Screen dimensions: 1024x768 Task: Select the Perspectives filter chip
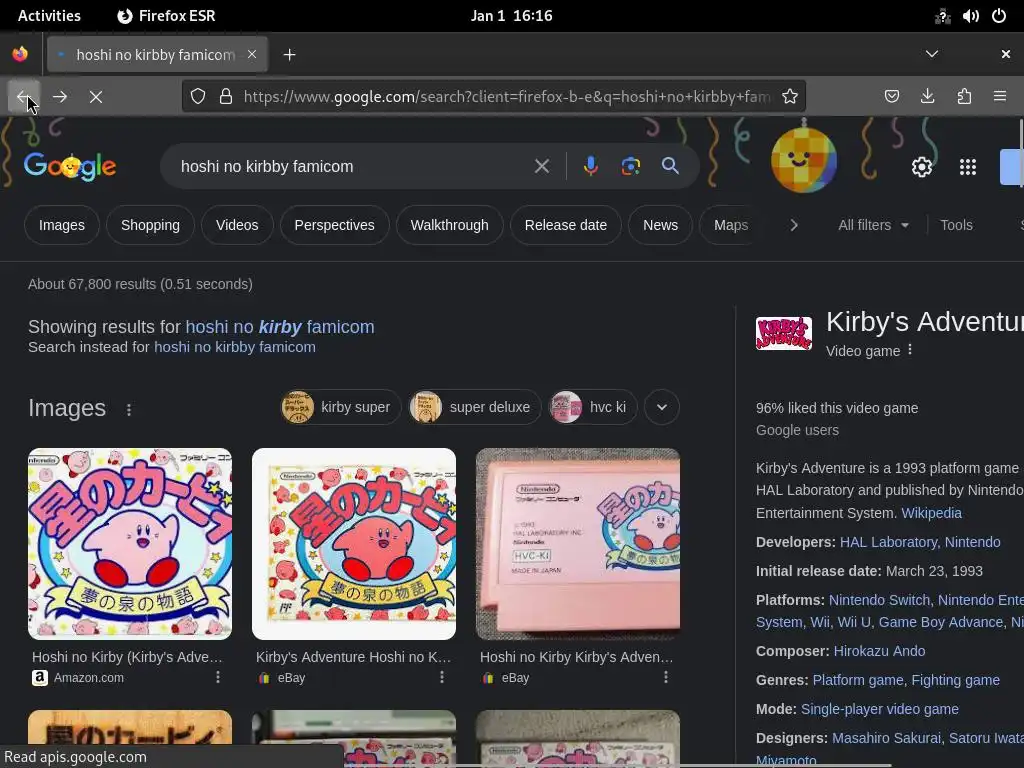coord(334,225)
